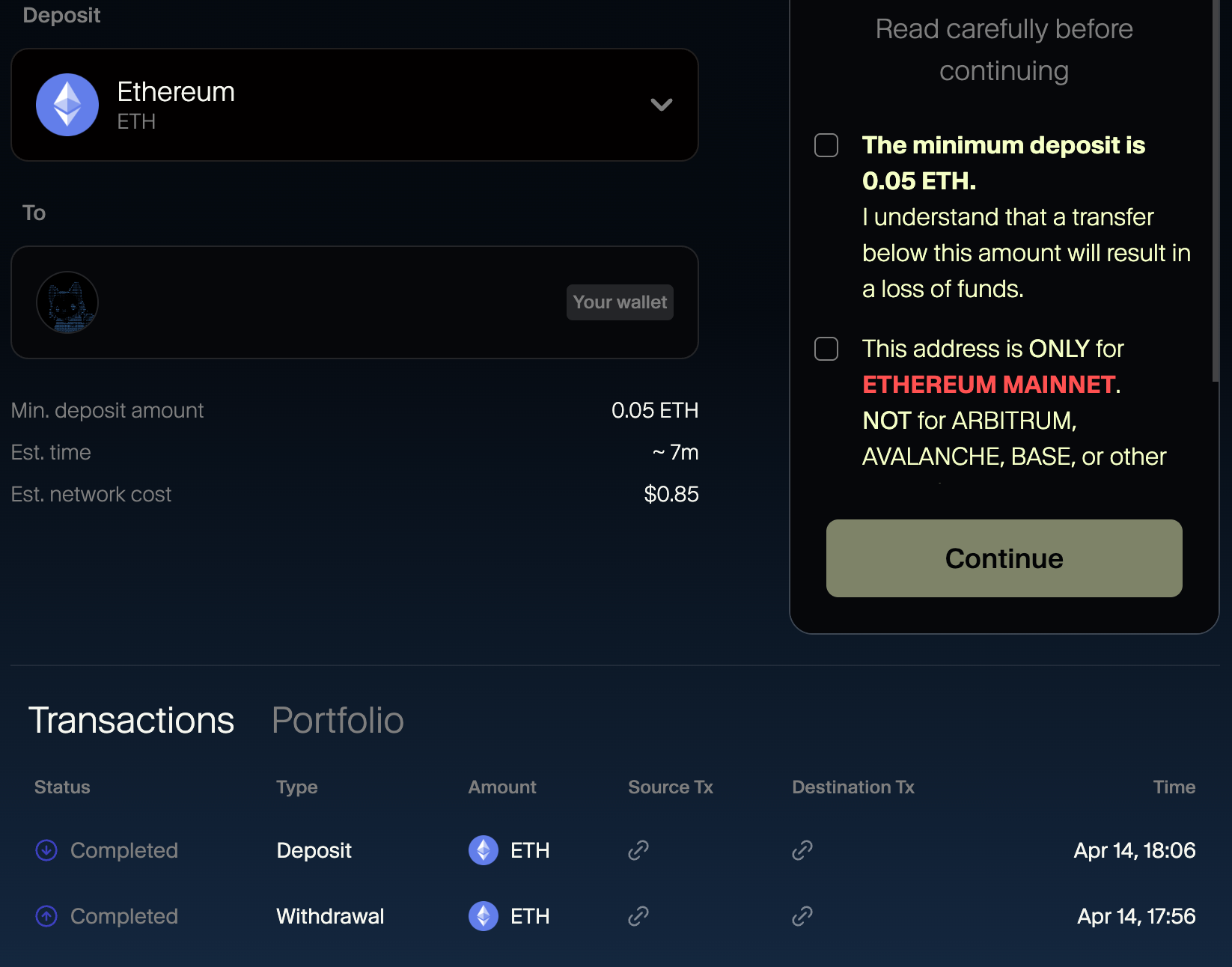
Task: Check the Ethereum Mainnet only checkbox
Action: coord(826,349)
